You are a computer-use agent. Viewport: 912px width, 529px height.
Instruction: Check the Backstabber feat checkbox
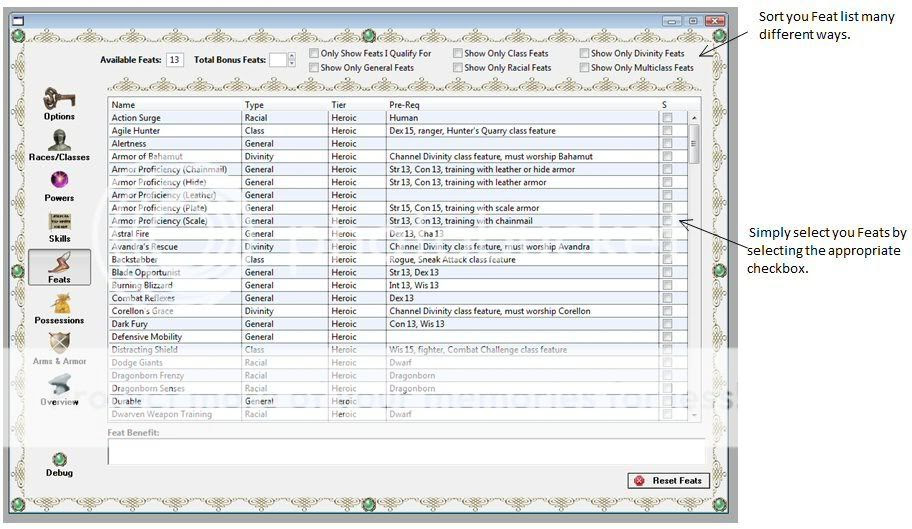[x=667, y=259]
